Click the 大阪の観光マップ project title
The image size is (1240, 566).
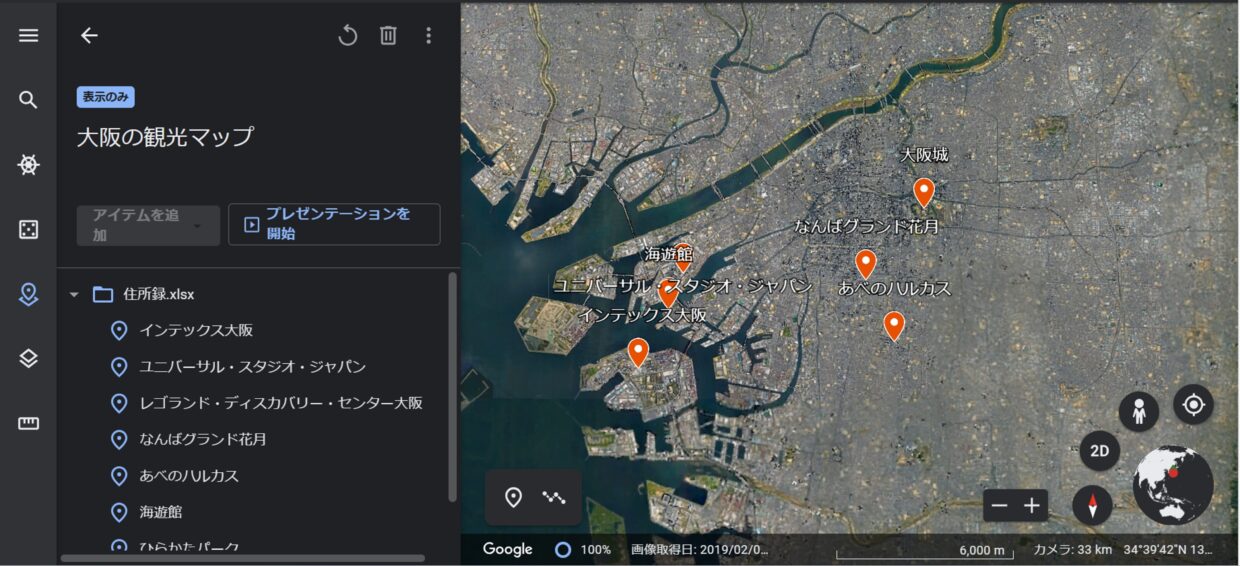tap(165, 137)
